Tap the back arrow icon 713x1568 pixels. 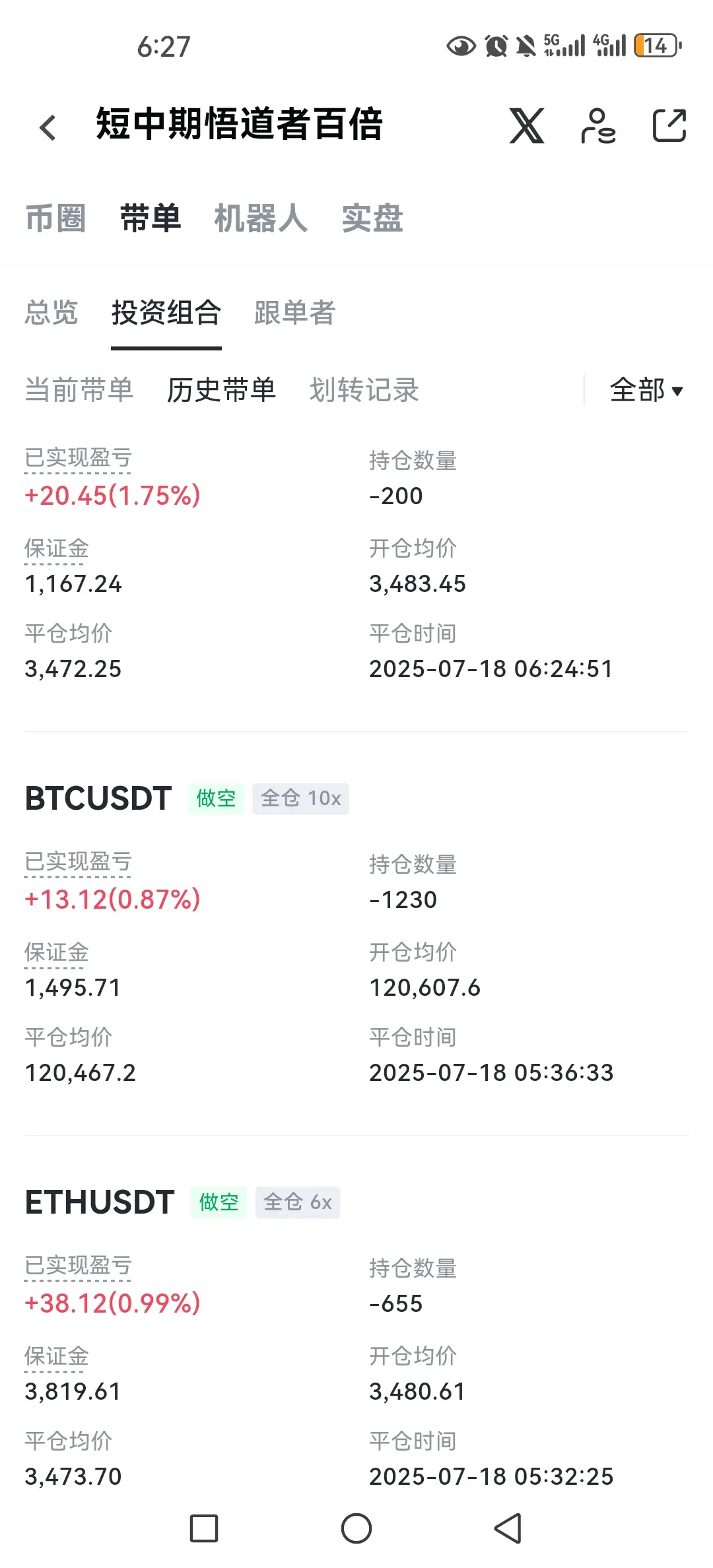tap(48, 127)
